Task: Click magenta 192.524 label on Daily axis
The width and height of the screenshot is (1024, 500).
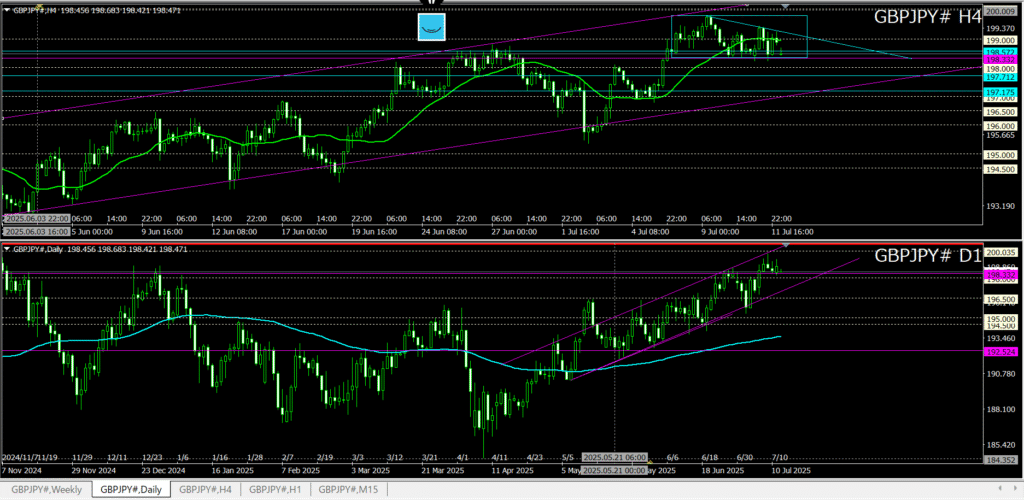Action: tap(1000, 351)
